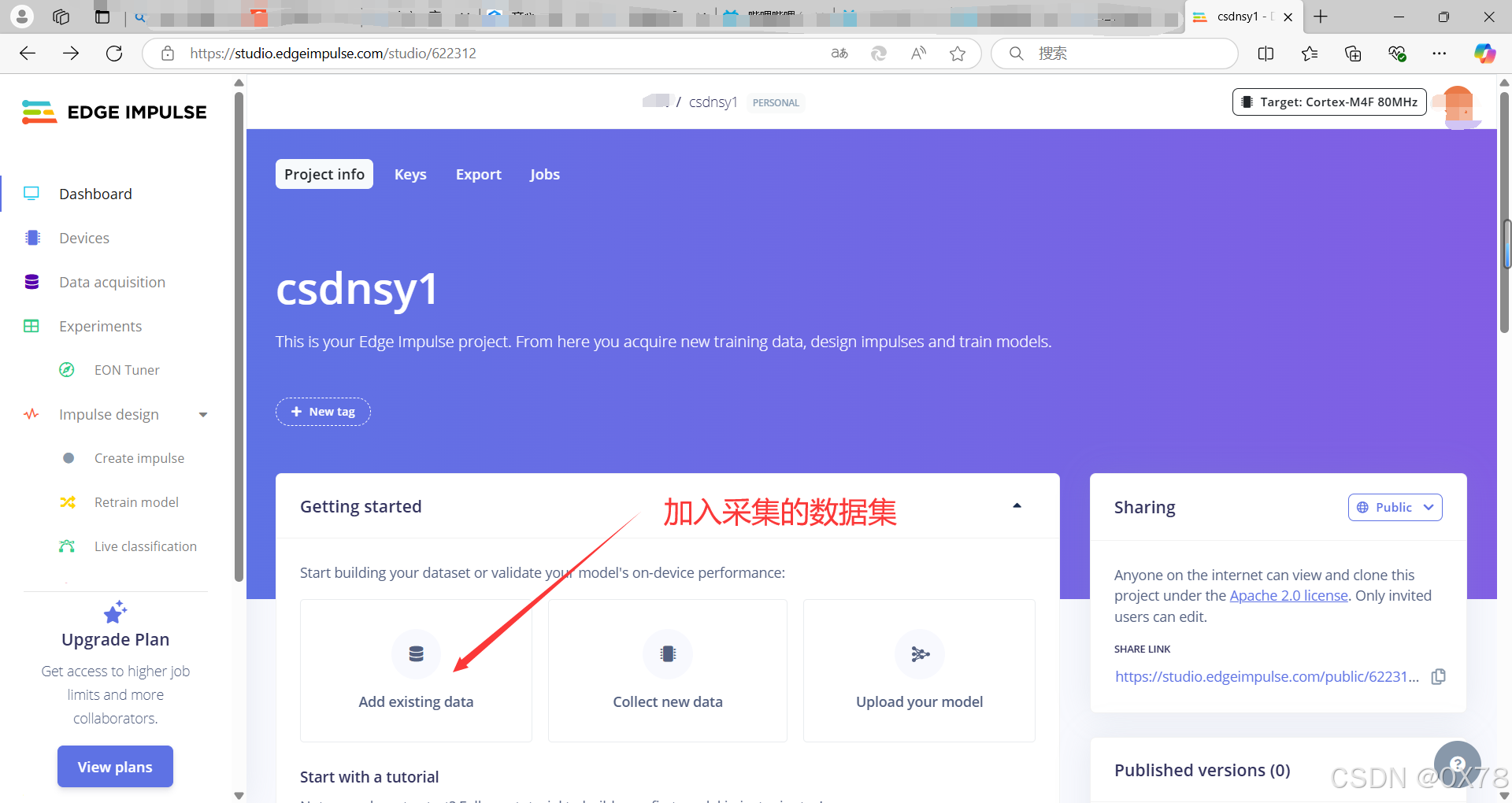Click the help question mark bubble
This screenshot has height=803, width=1512.
pos(1458,764)
